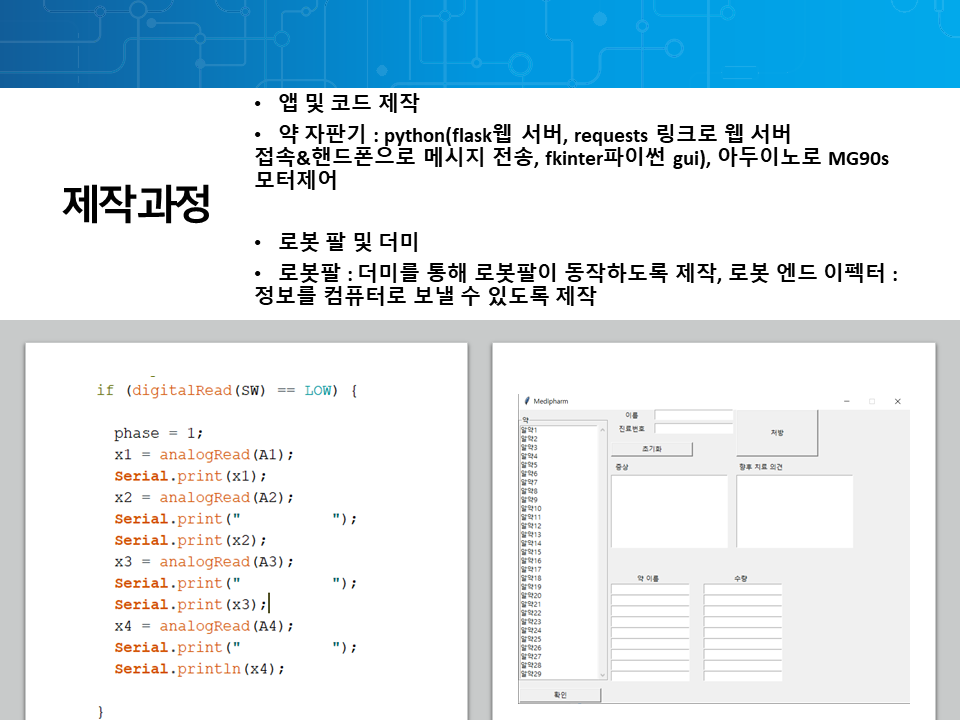Select 알약16 in the pill list
Image resolution: width=960 pixels, height=720 pixels.
click(x=531, y=560)
